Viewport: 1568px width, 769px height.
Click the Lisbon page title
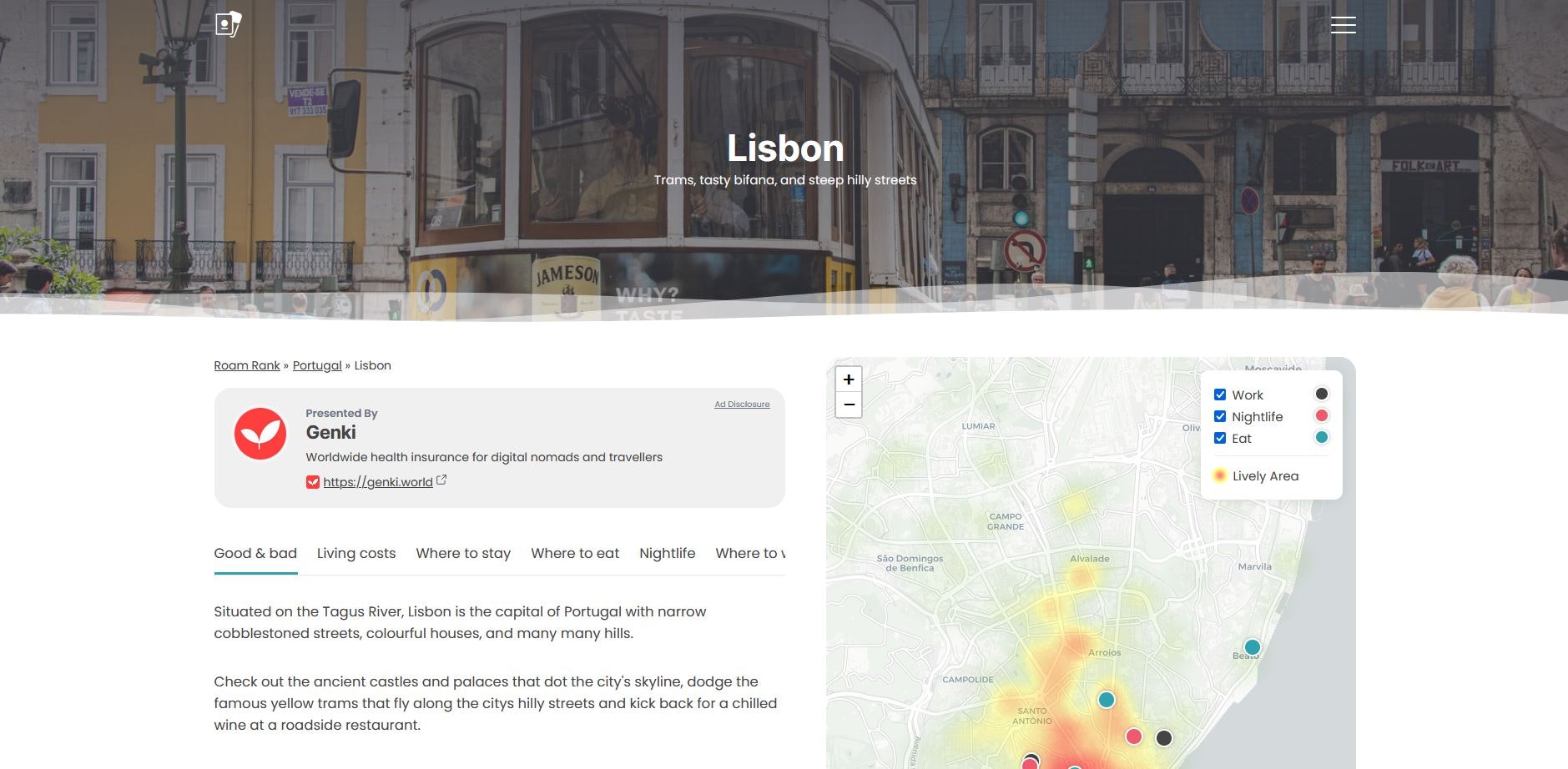click(785, 148)
